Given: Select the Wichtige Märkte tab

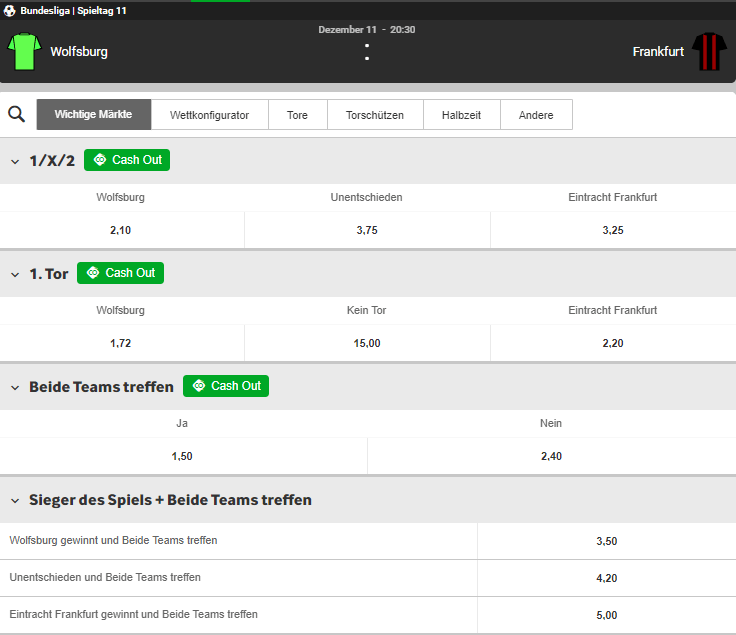Looking at the screenshot, I should coord(94,115).
